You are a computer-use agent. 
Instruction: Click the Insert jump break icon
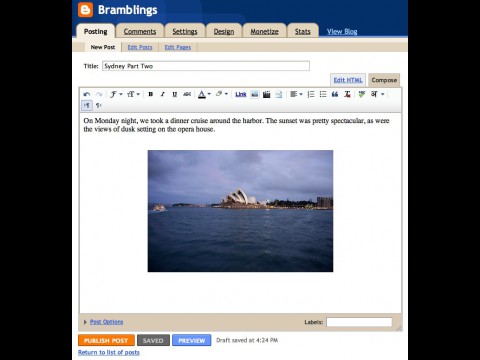[x=279, y=94]
